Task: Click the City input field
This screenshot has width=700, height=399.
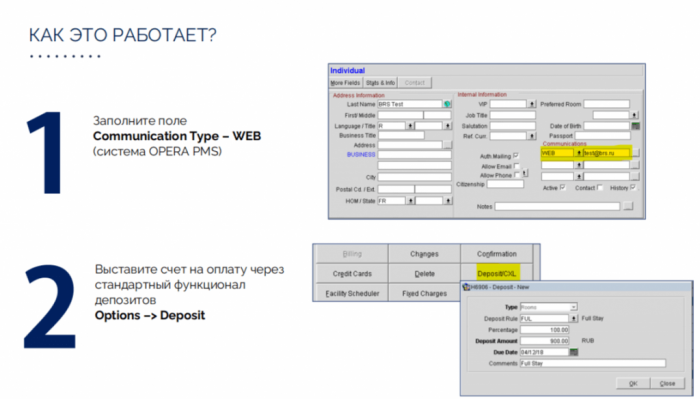Action: click(x=414, y=177)
